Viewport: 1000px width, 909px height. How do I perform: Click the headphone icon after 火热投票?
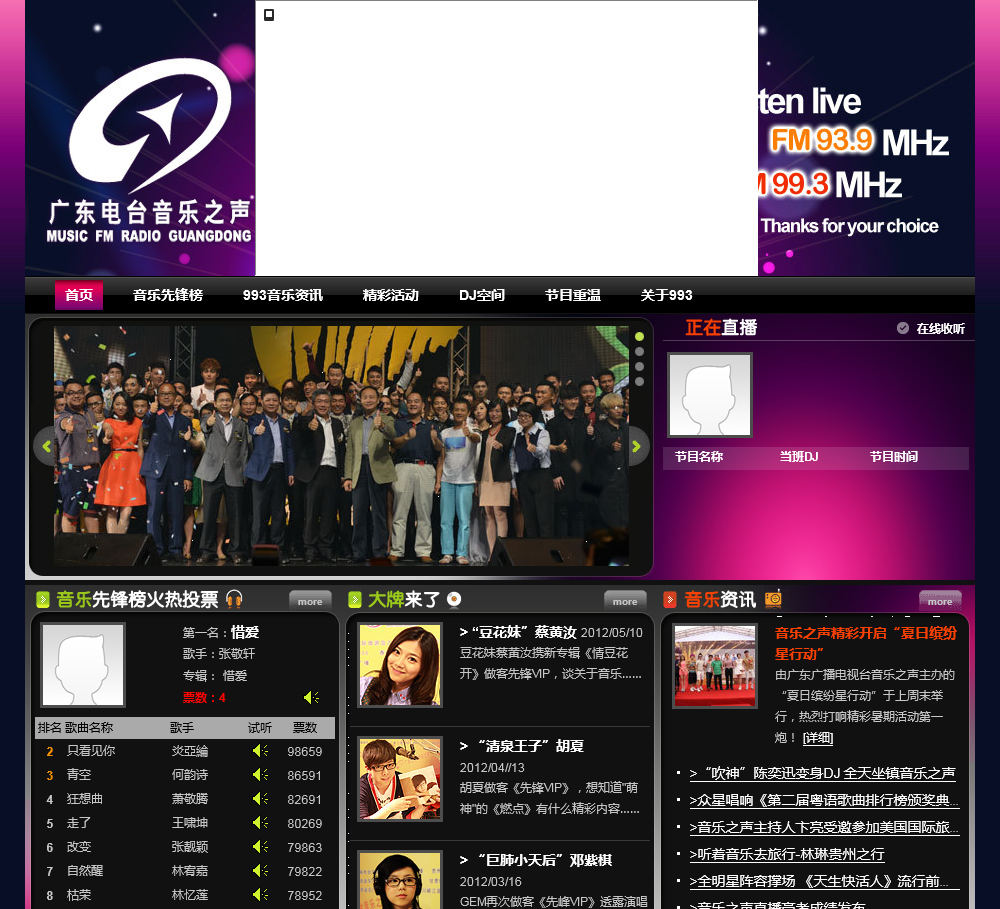pyautogui.click(x=235, y=599)
